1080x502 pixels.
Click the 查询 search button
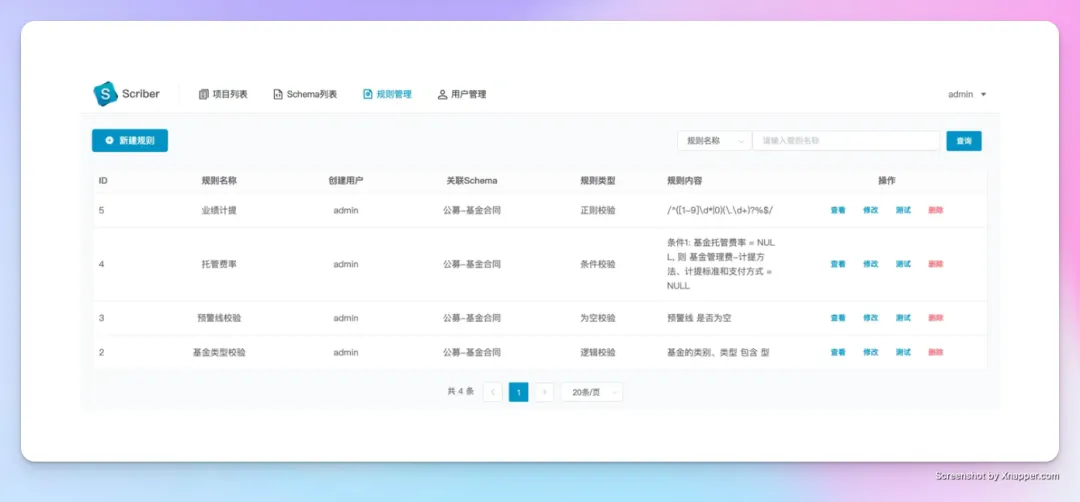(964, 140)
